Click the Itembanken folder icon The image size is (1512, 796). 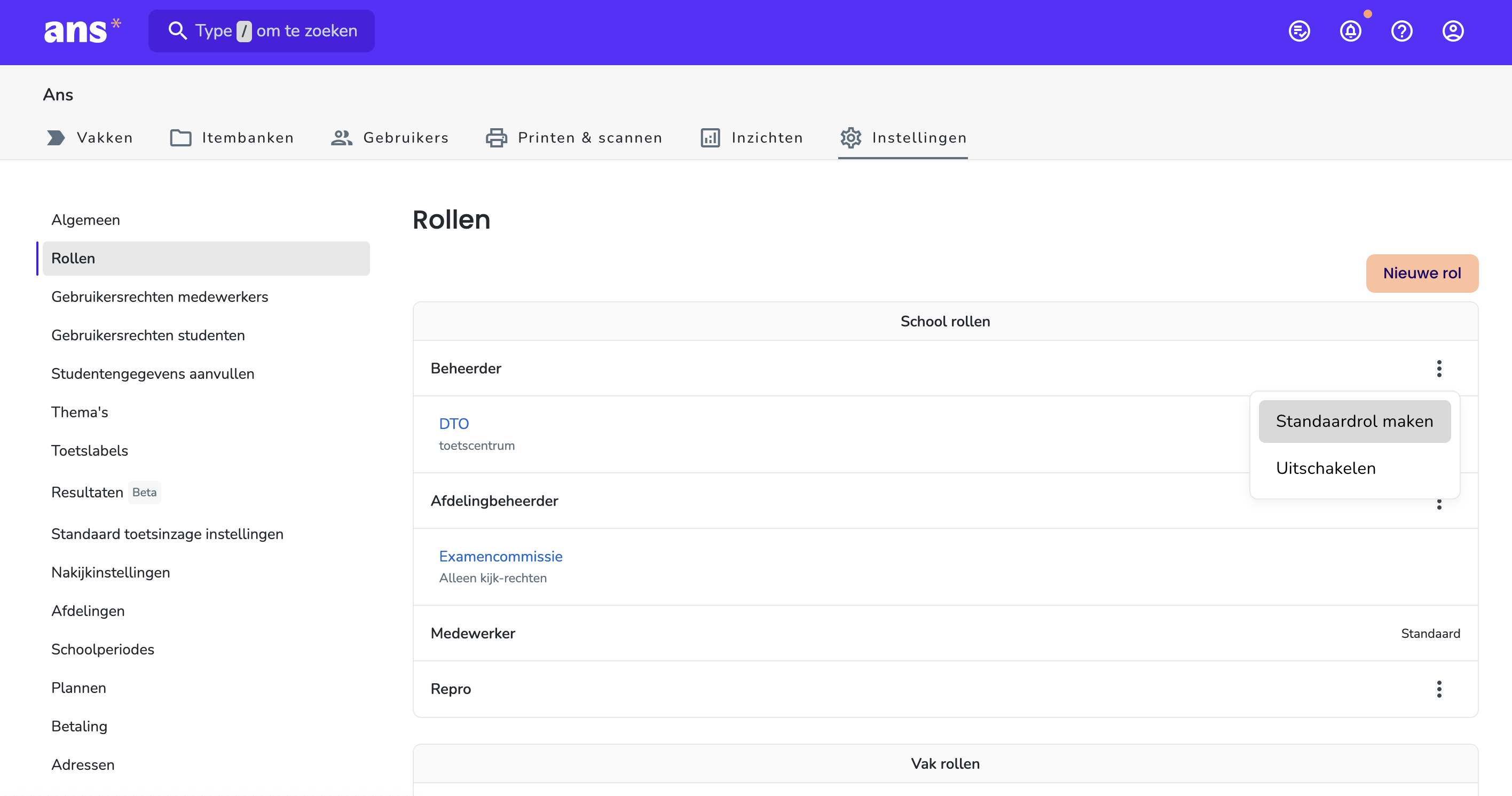point(181,137)
